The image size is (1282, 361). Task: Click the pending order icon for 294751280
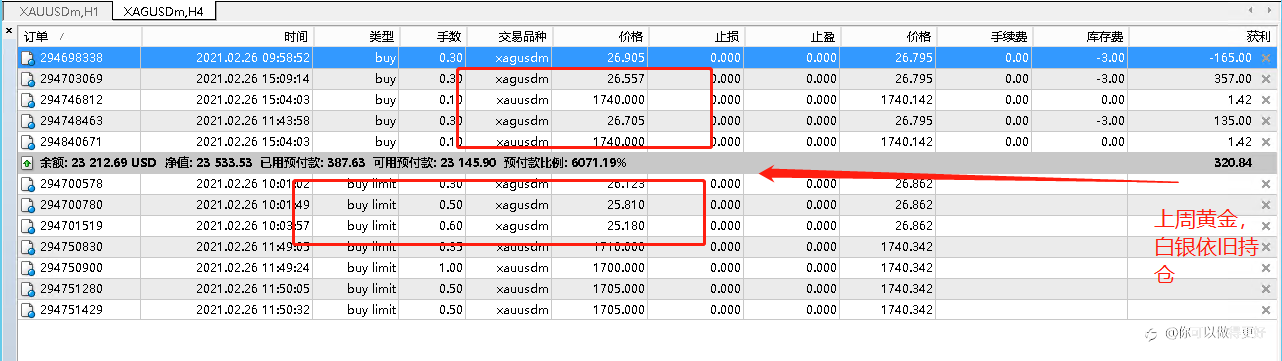[x=28, y=289]
